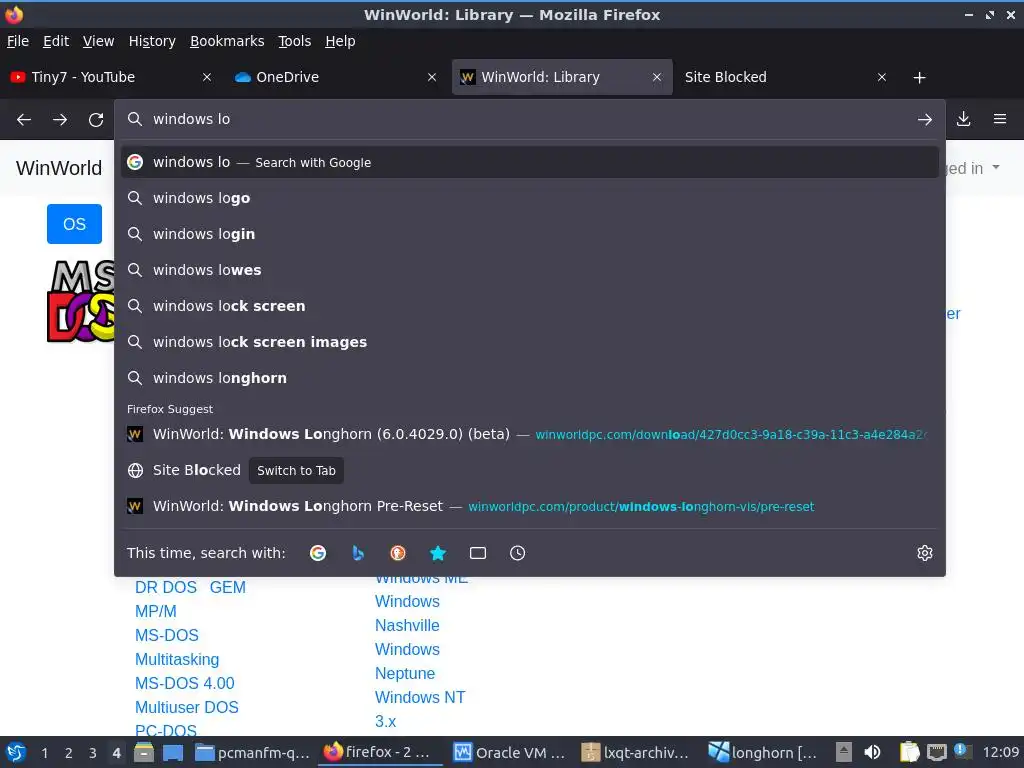Click the Go arrow in address bar
The height and width of the screenshot is (768, 1024).
[x=925, y=120]
